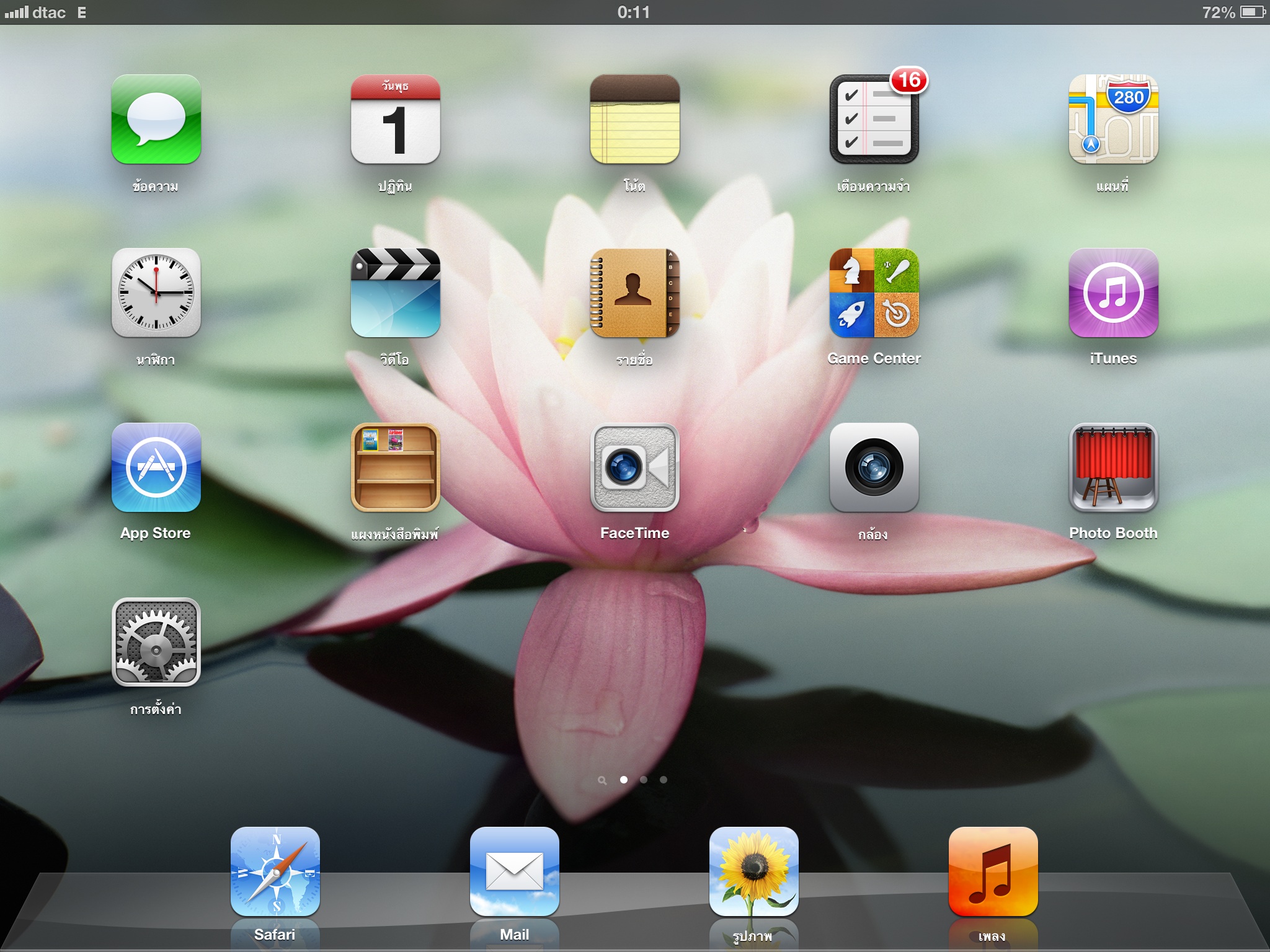
Task: Open Safari from the dock
Action: (275, 872)
